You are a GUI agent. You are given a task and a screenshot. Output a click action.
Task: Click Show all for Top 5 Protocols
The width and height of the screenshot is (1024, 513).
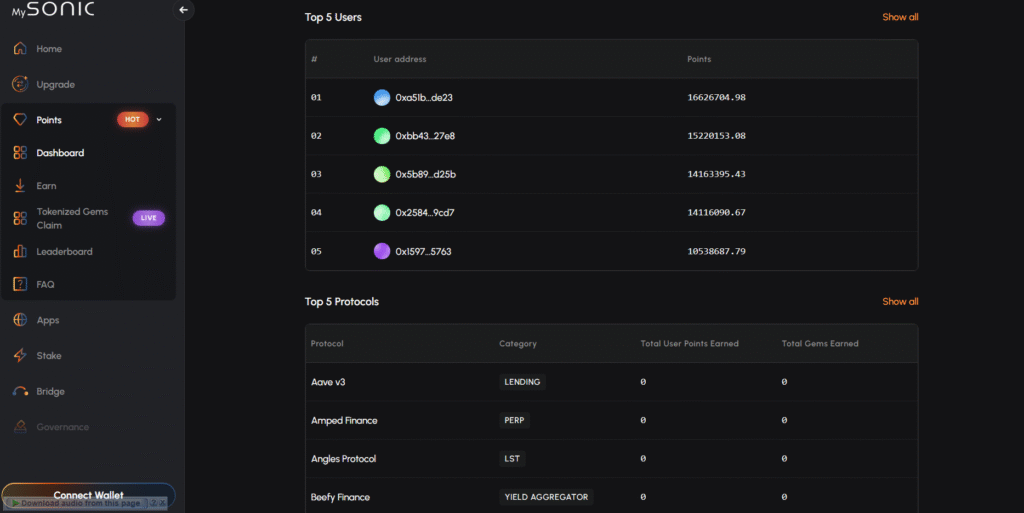pos(900,301)
